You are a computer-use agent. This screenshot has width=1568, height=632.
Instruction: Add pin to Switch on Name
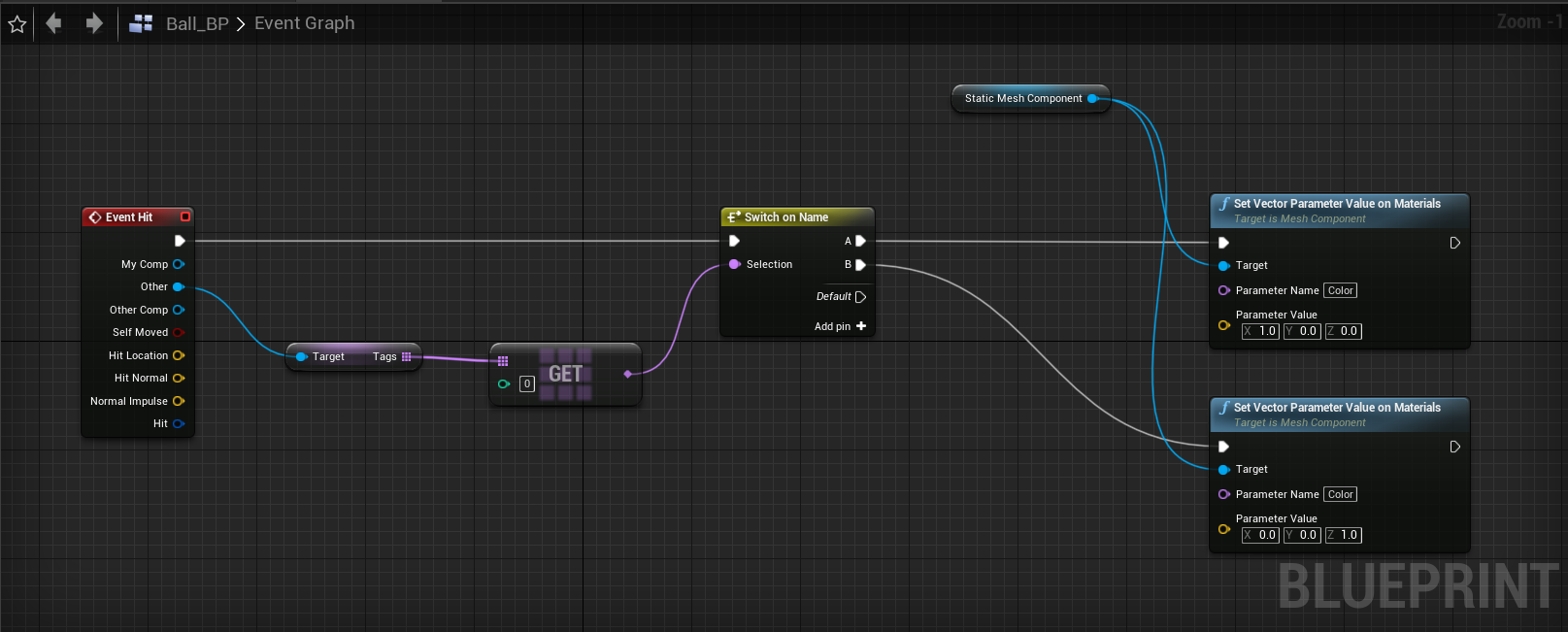click(841, 326)
